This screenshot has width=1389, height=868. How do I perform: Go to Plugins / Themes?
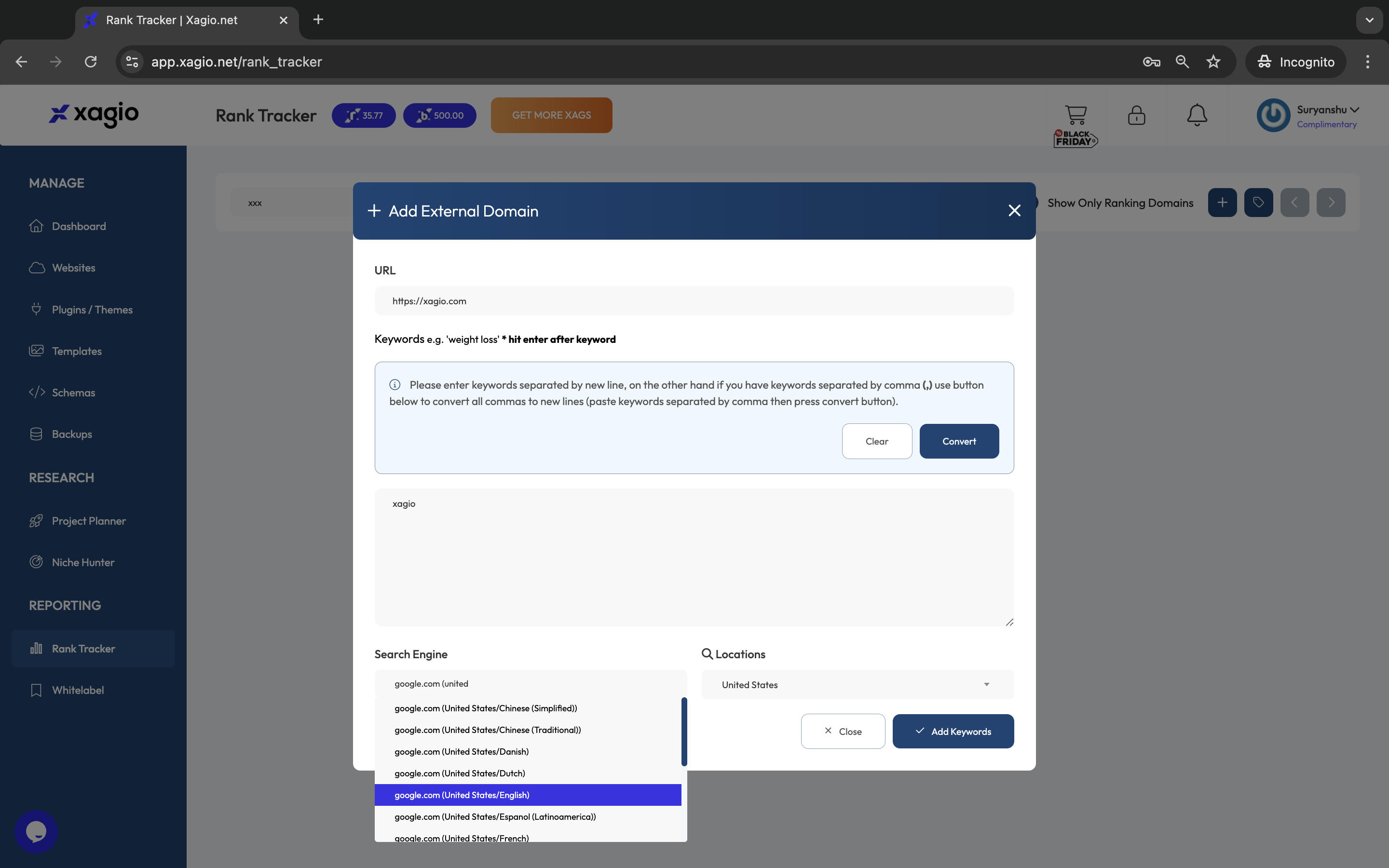(x=81, y=310)
